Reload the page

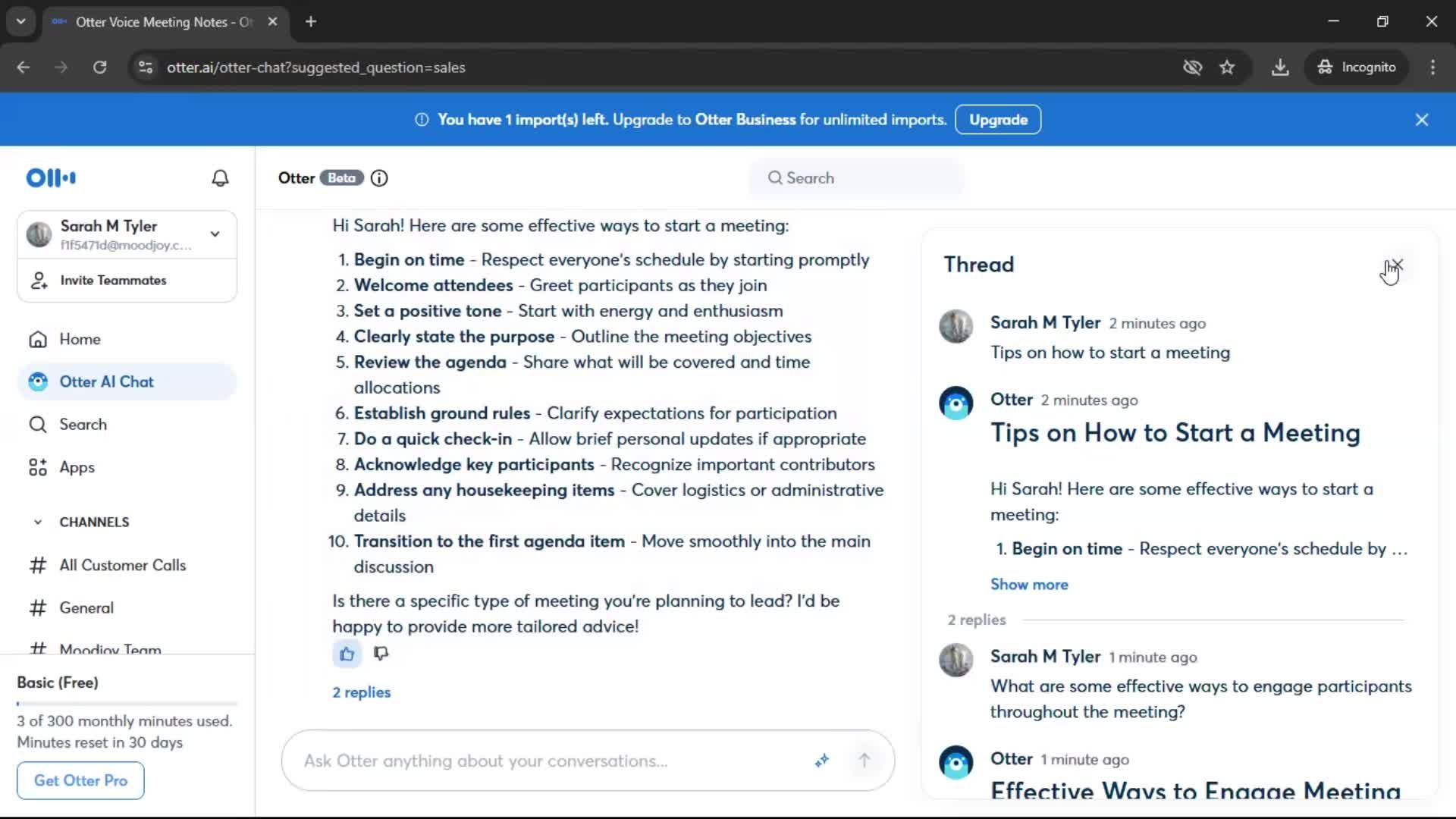pyautogui.click(x=99, y=67)
